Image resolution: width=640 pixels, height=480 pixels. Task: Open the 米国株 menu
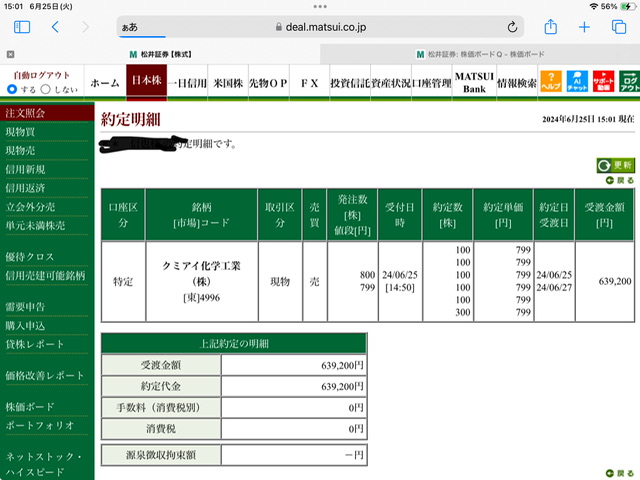tap(228, 83)
